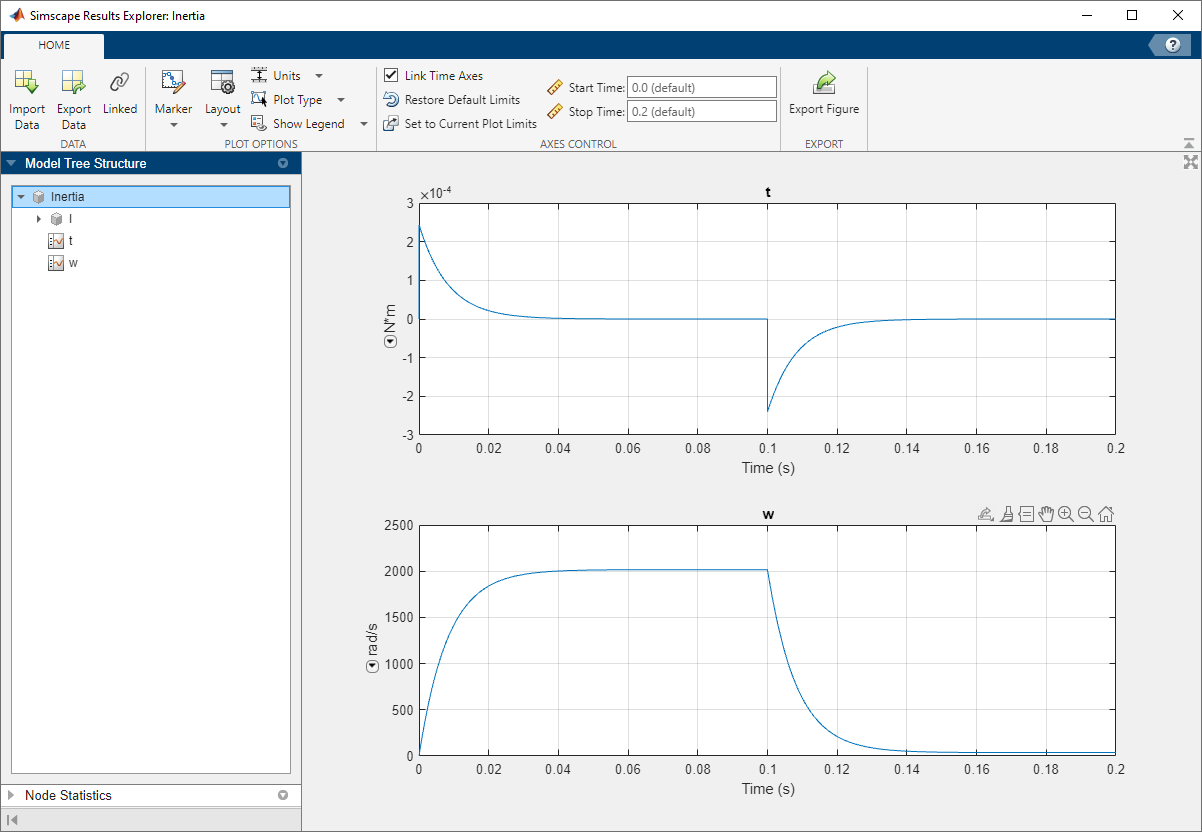Click the Export Figure icon

[x=824, y=84]
